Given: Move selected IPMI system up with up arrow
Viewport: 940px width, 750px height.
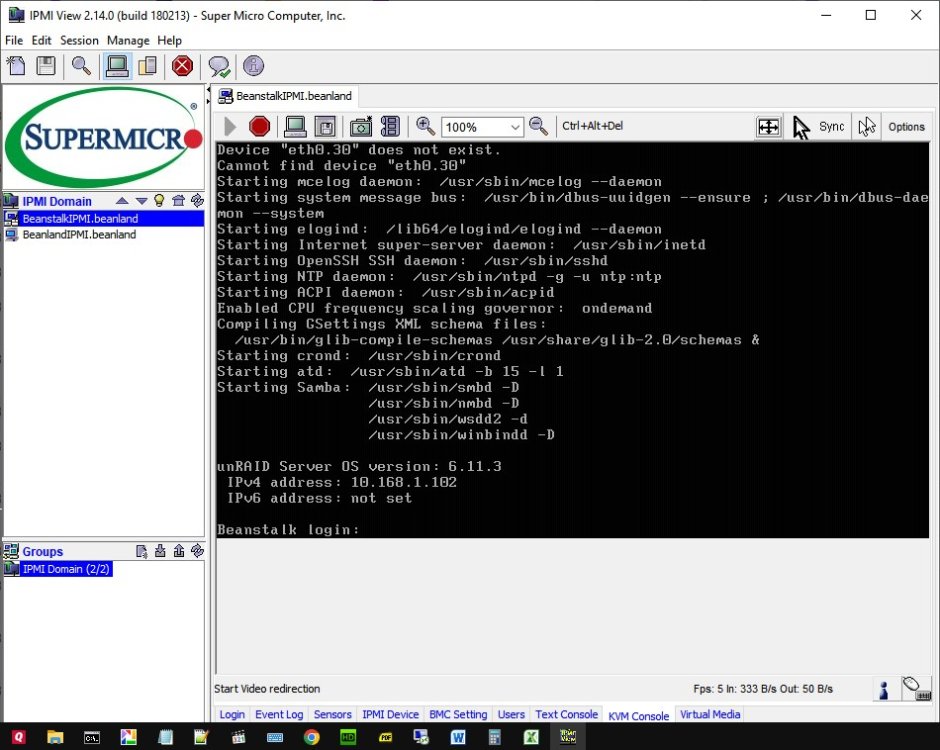Looking at the screenshot, I should pos(122,201).
